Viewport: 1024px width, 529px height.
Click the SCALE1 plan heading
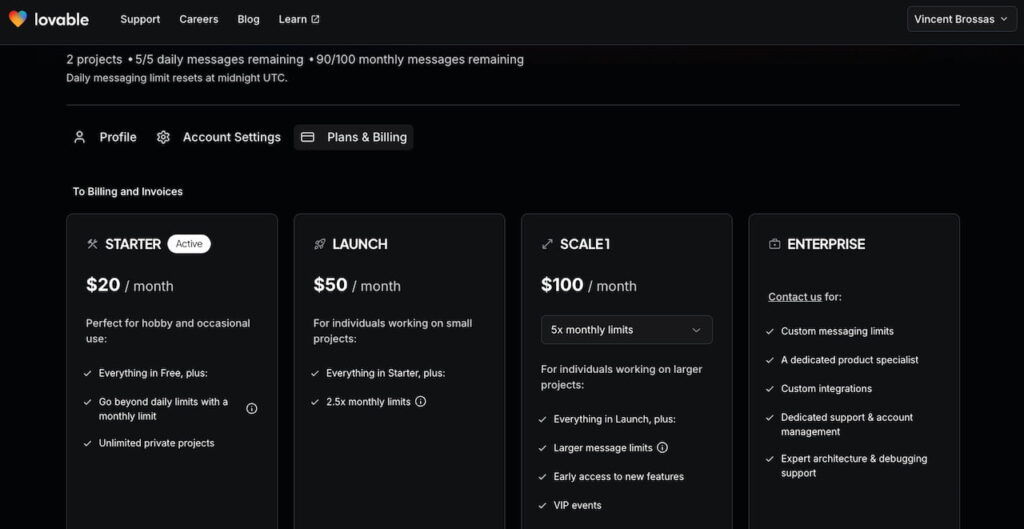[585, 244]
